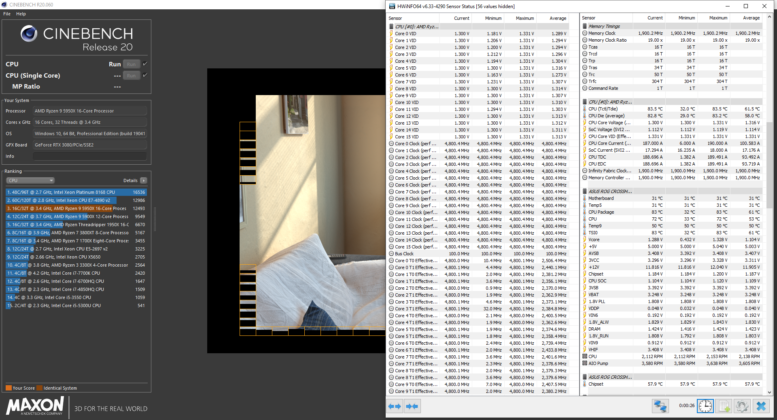This screenshot has height=420, width=777.
Task: Select the CPU Package temperature row
Action: tap(672, 212)
